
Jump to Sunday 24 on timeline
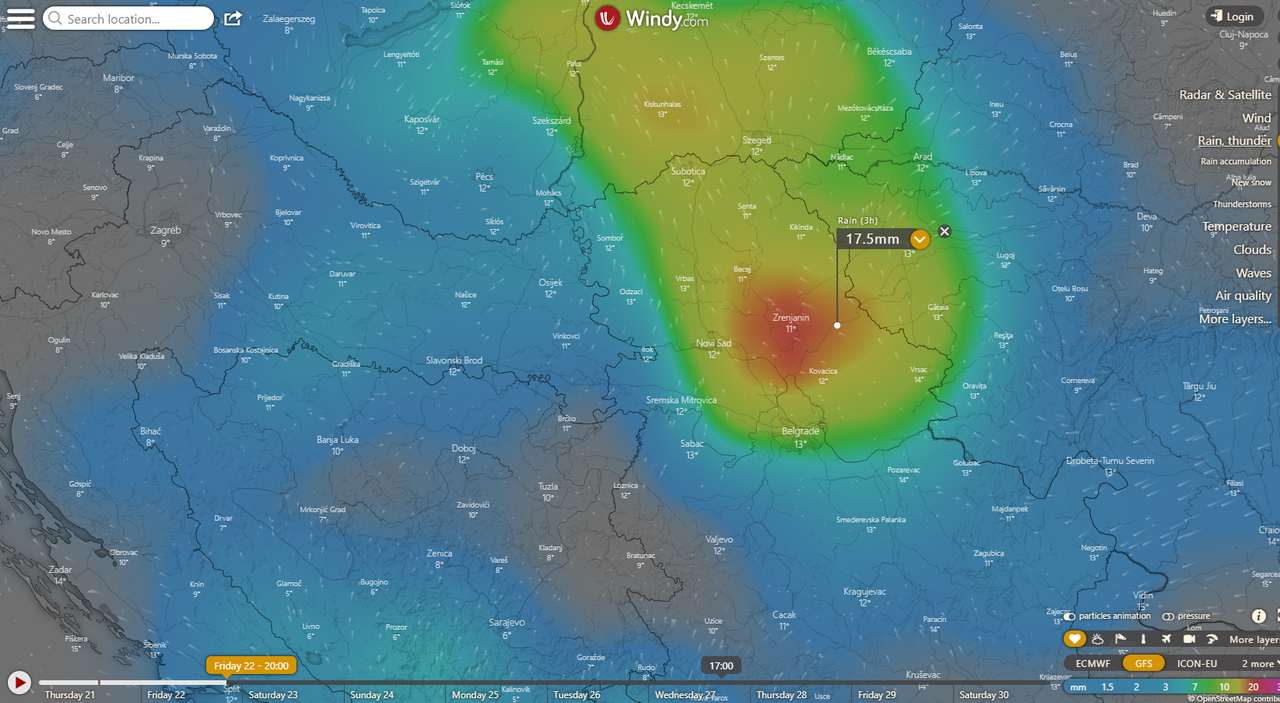click(x=371, y=695)
